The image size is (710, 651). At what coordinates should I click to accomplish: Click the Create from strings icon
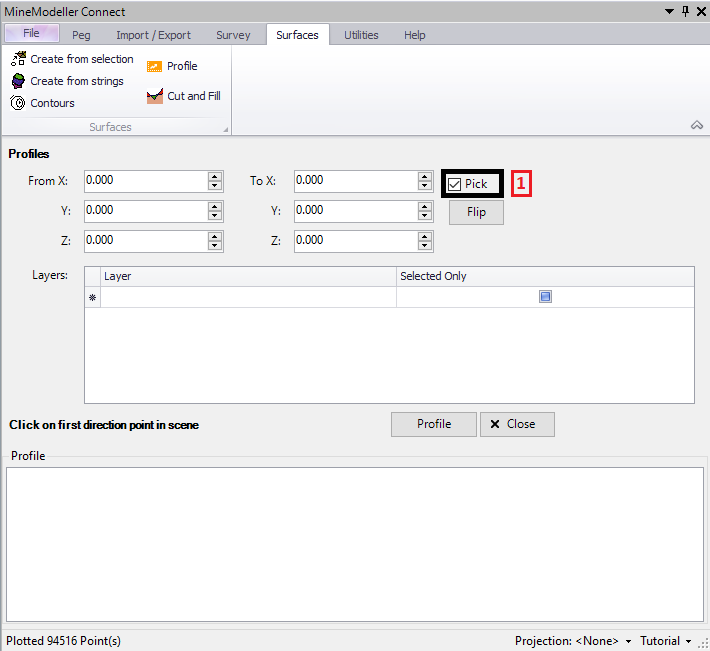[18, 81]
